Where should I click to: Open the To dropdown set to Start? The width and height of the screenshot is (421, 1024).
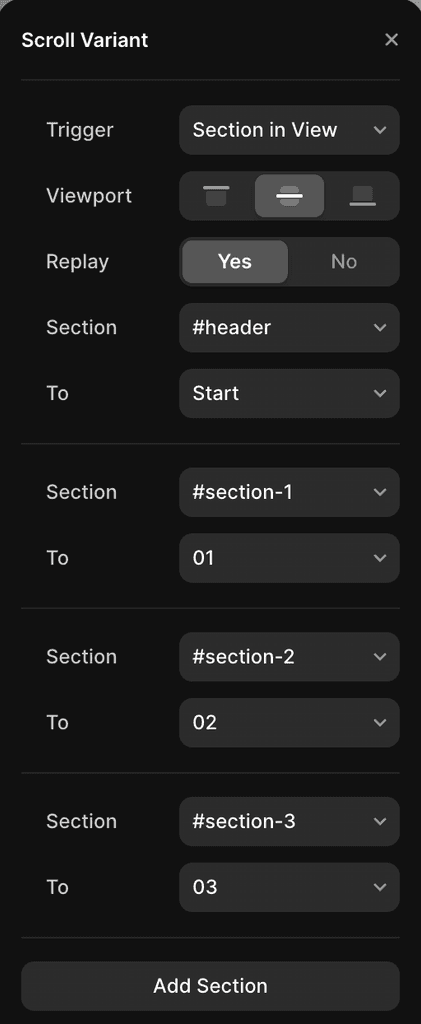click(289, 394)
